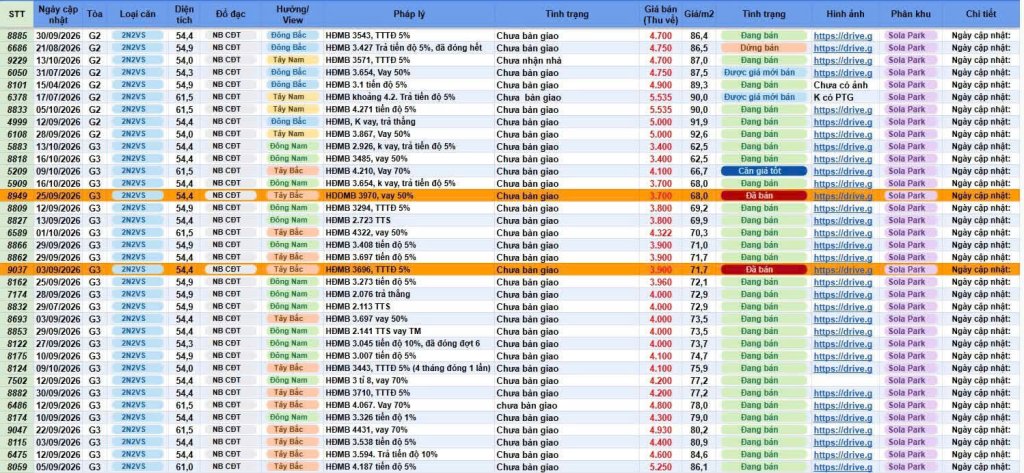This screenshot has width=1024, height=473.
Task: Select cell HĐMB 3.594. Trả tiến độ 10%
Action: click(x=408, y=455)
